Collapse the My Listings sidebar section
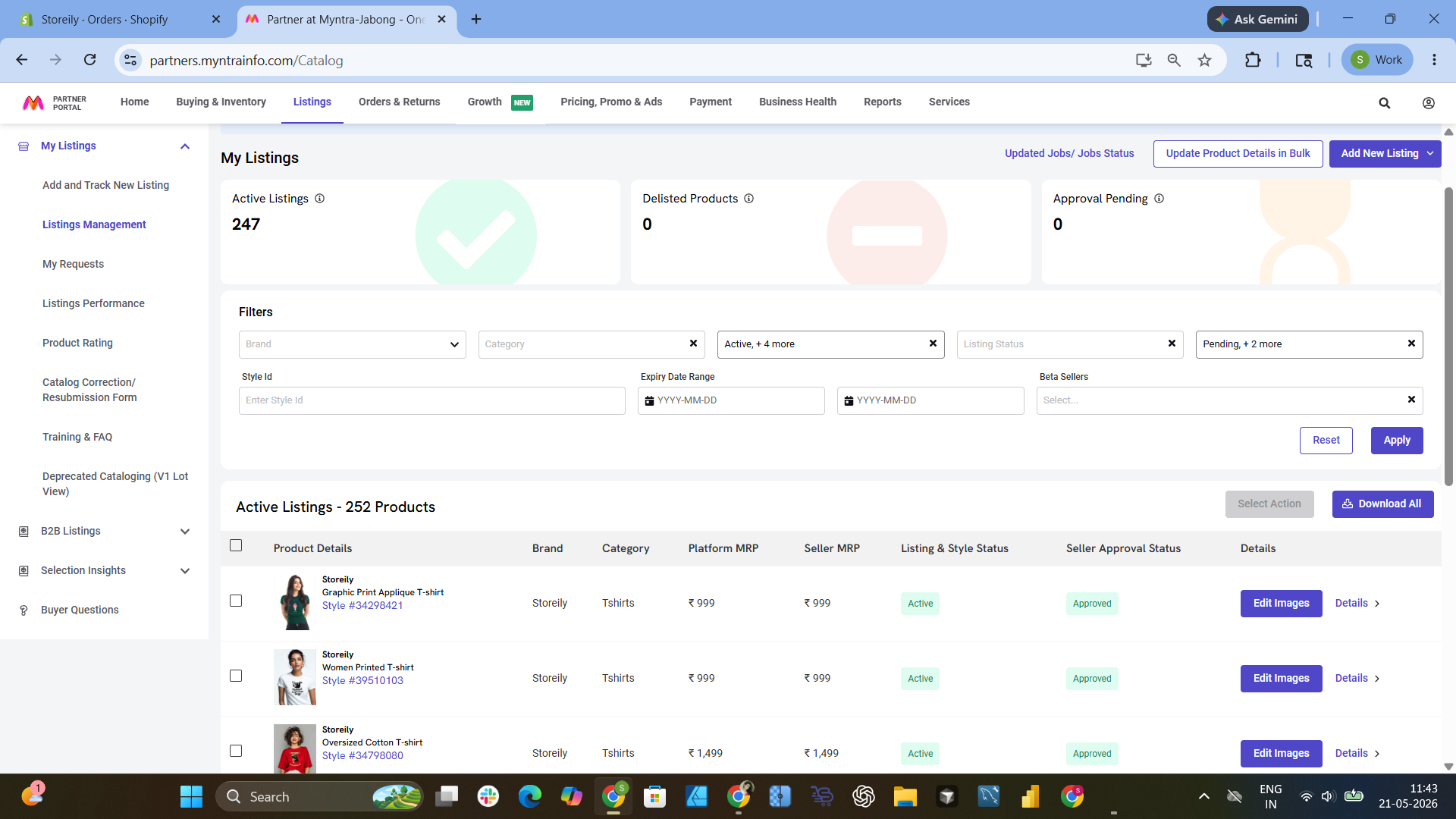Screen dimensions: 1456x819 pyautogui.click(x=184, y=146)
